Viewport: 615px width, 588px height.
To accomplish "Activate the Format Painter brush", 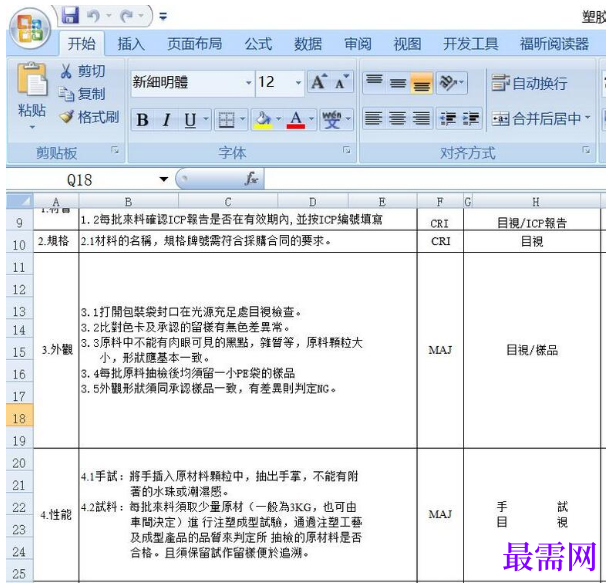I will point(66,117).
